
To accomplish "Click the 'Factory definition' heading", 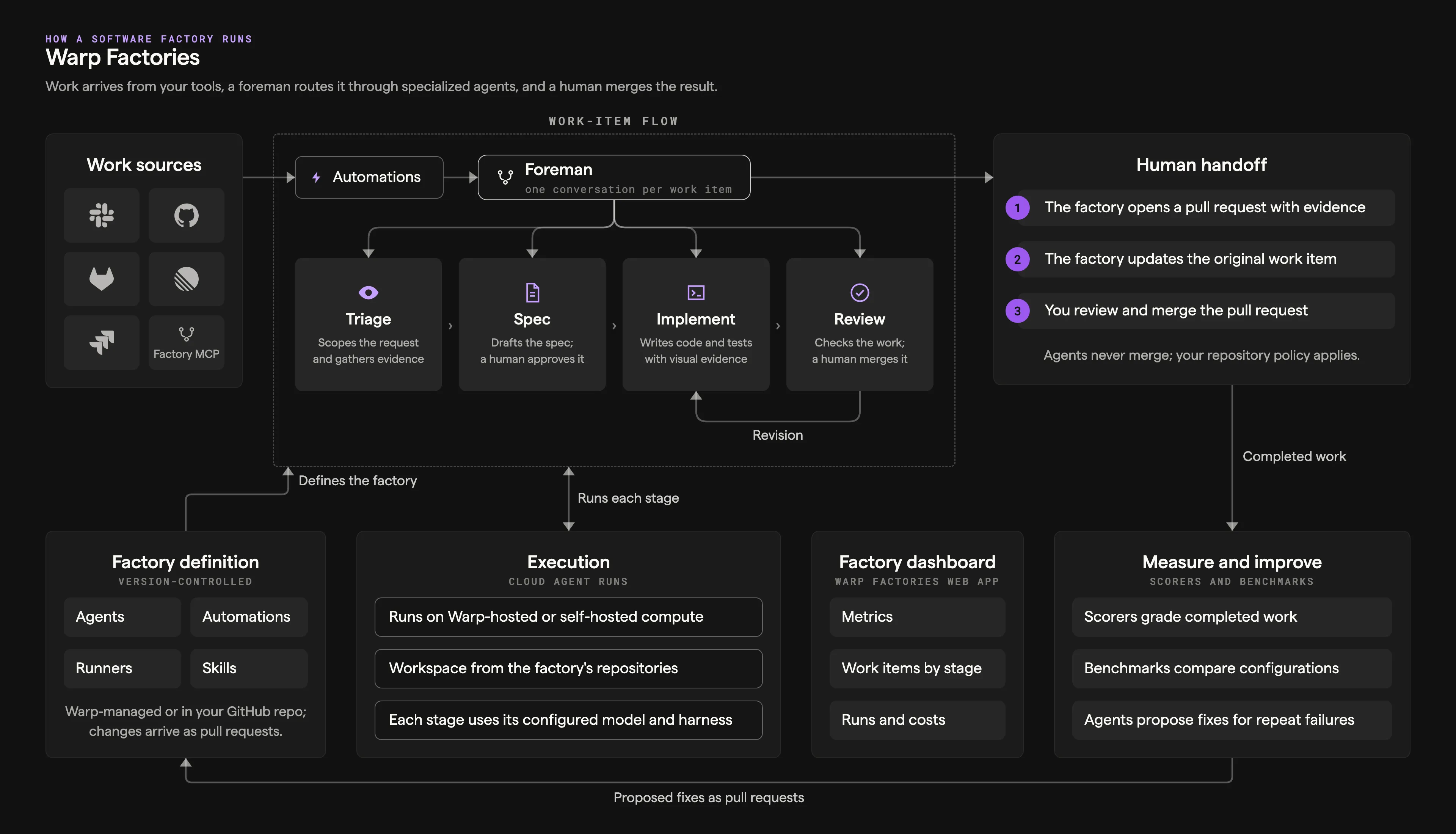I will pos(185,562).
